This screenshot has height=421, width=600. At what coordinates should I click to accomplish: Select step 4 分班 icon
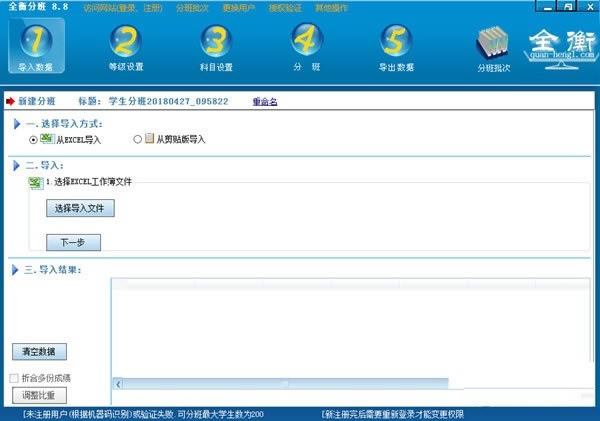(306, 40)
